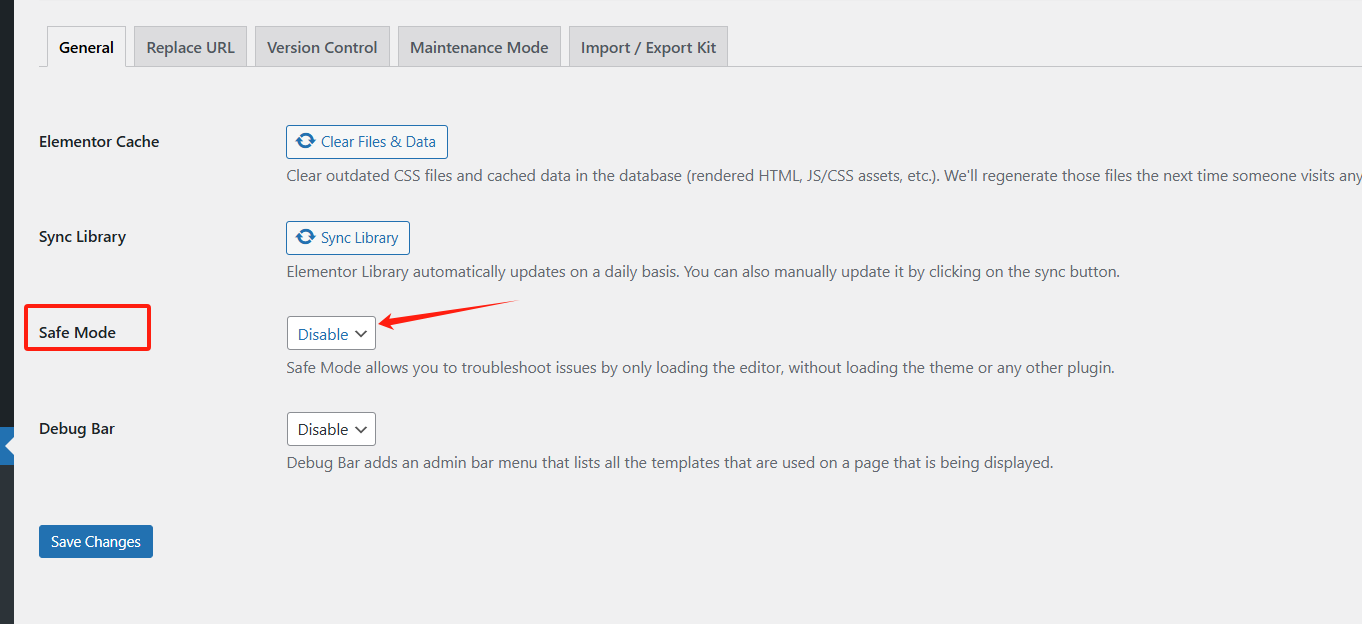Open the Debug Bar dropdown showing Disable
1362x624 pixels.
[x=331, y=429]
